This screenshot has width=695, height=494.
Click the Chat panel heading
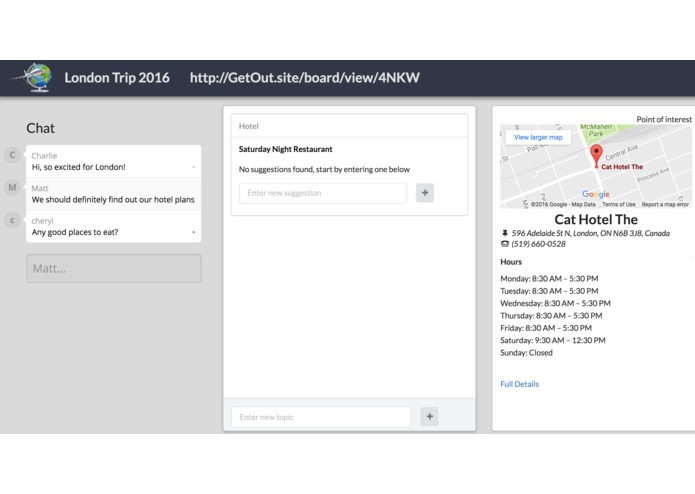40,128
